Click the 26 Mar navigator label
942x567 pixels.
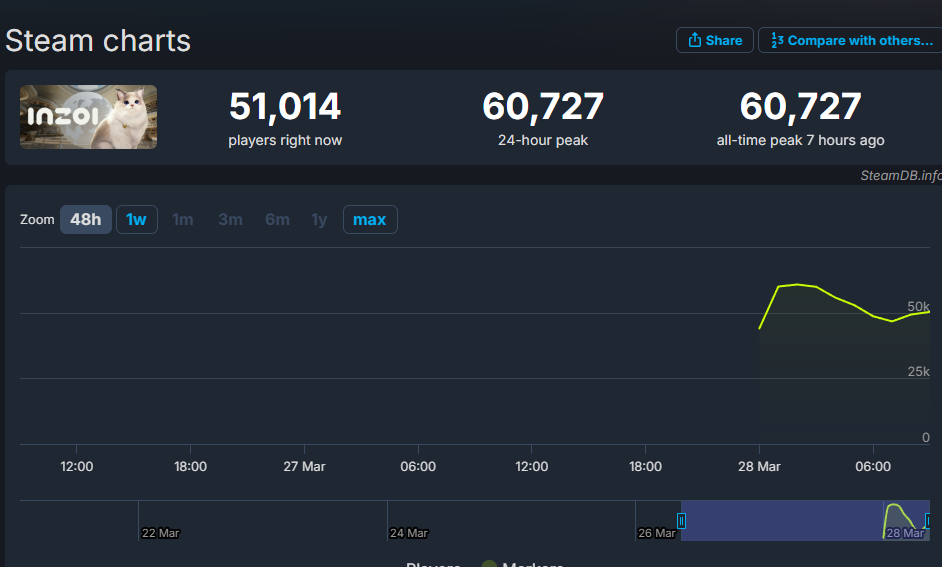coord(657,533)
